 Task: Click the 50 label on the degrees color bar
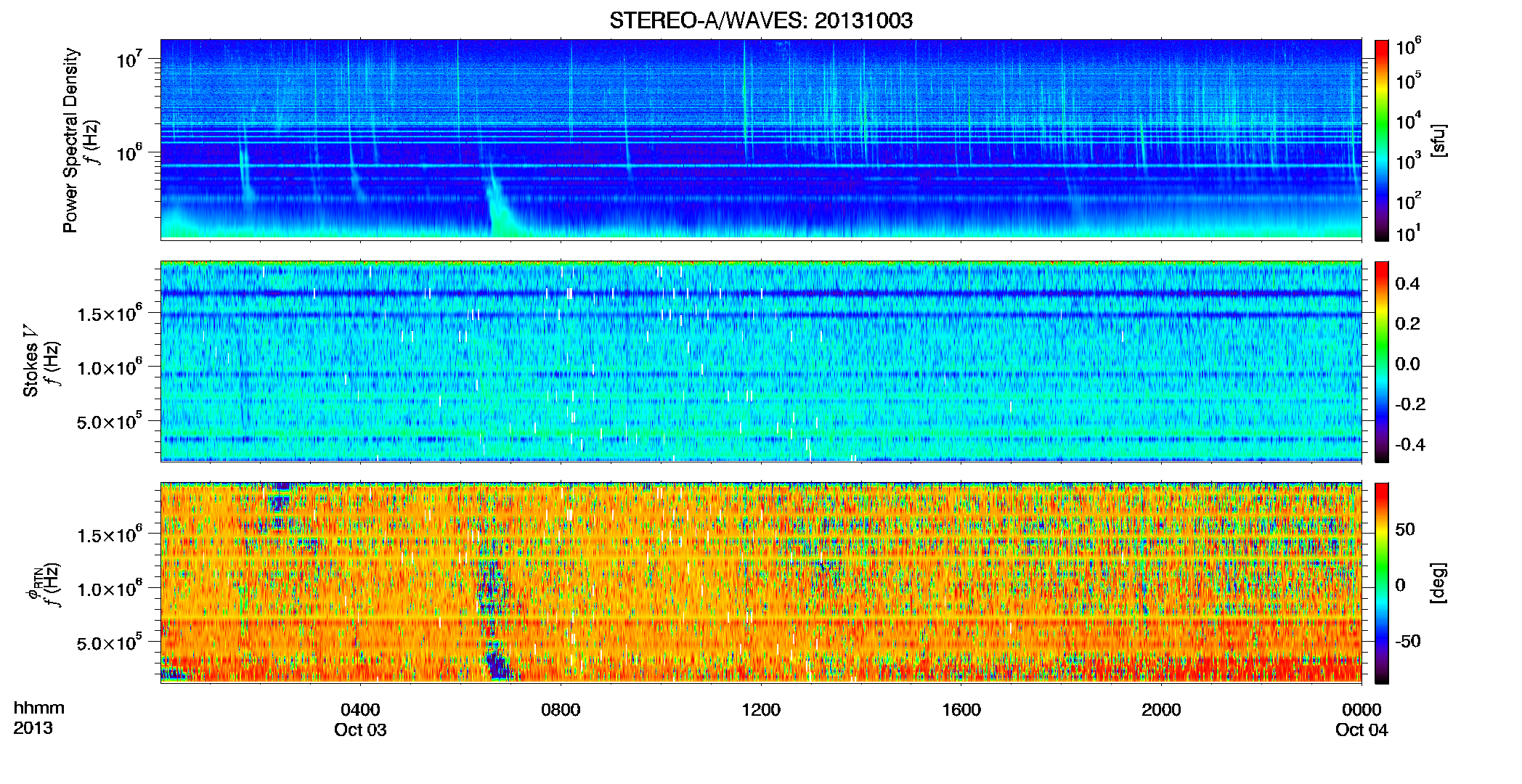[x=1405, y=529]
